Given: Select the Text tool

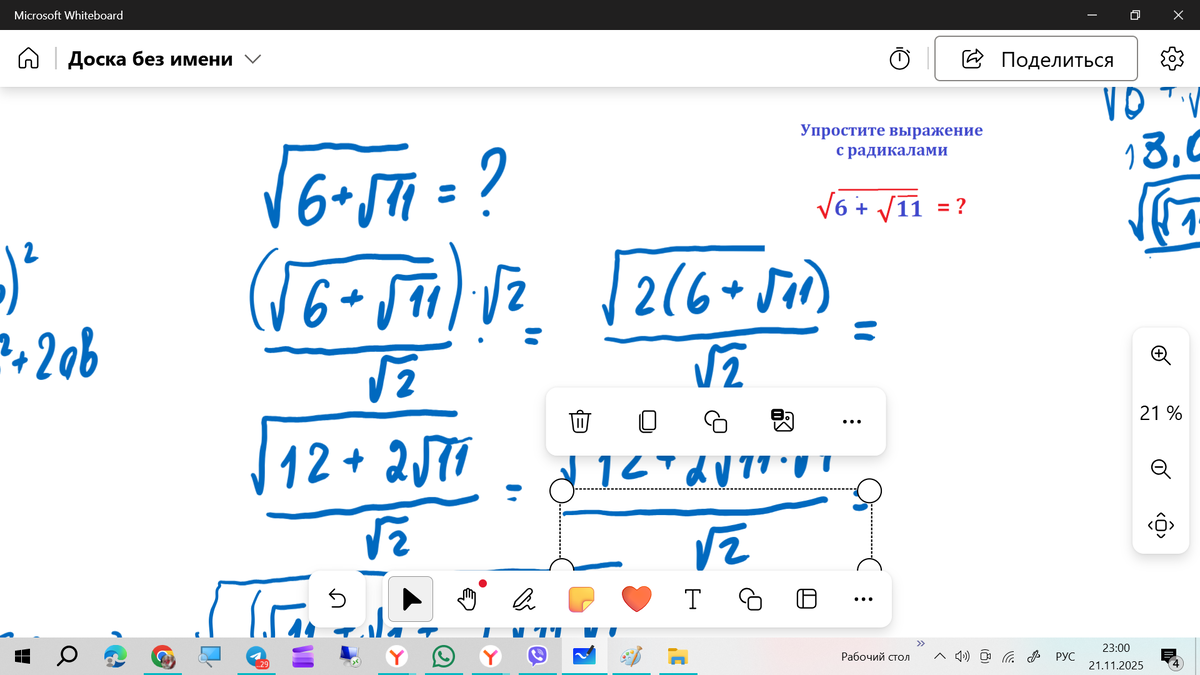Looking at the screenshot, I should (692, 599).
